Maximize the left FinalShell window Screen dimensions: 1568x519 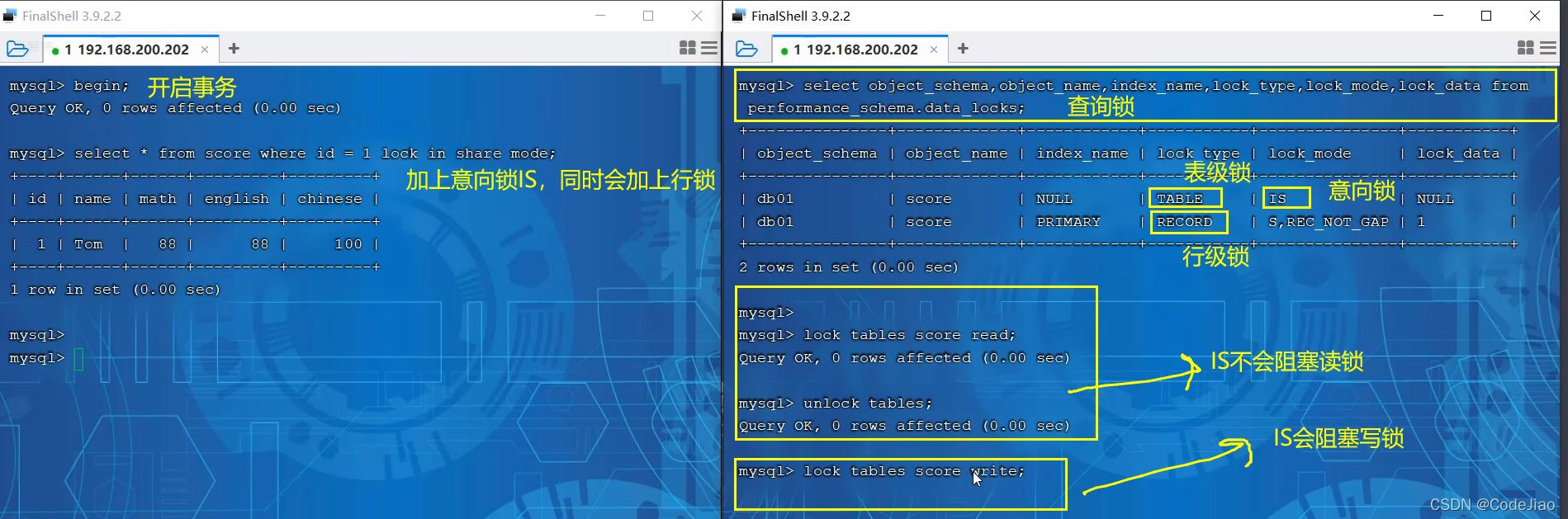(648, 16)
